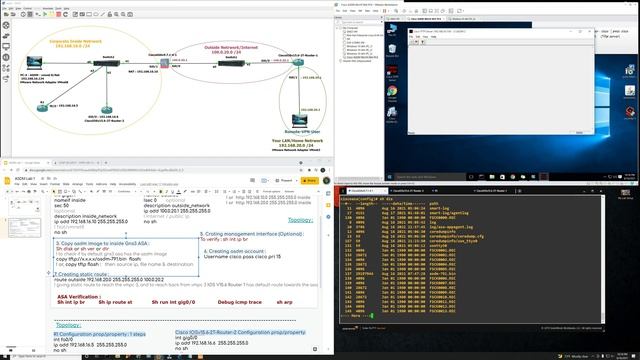
Task: Open the comments history icon in Slides
Action: tap(253, 180)
